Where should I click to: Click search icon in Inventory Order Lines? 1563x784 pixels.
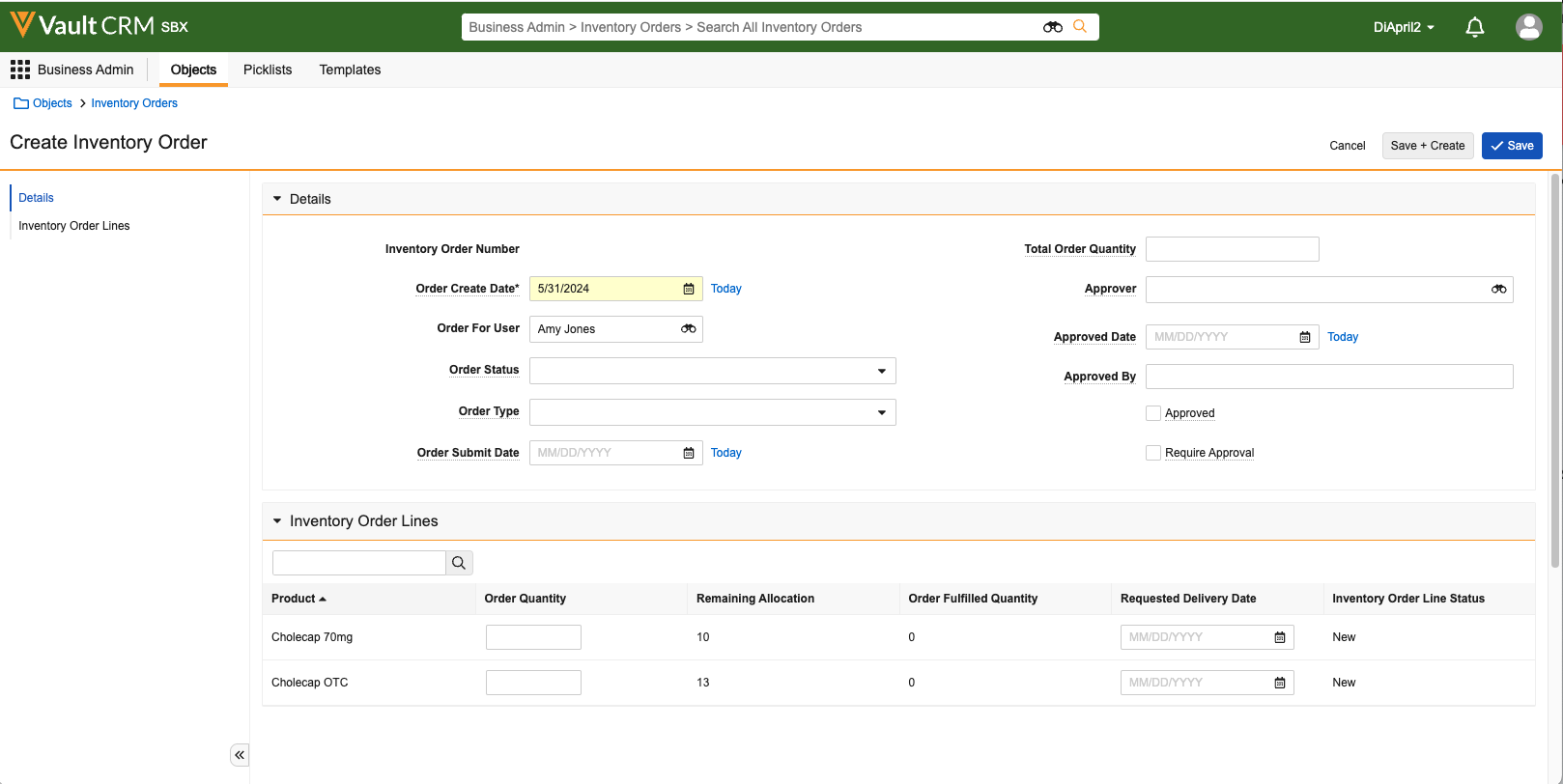tap(459, 563)
